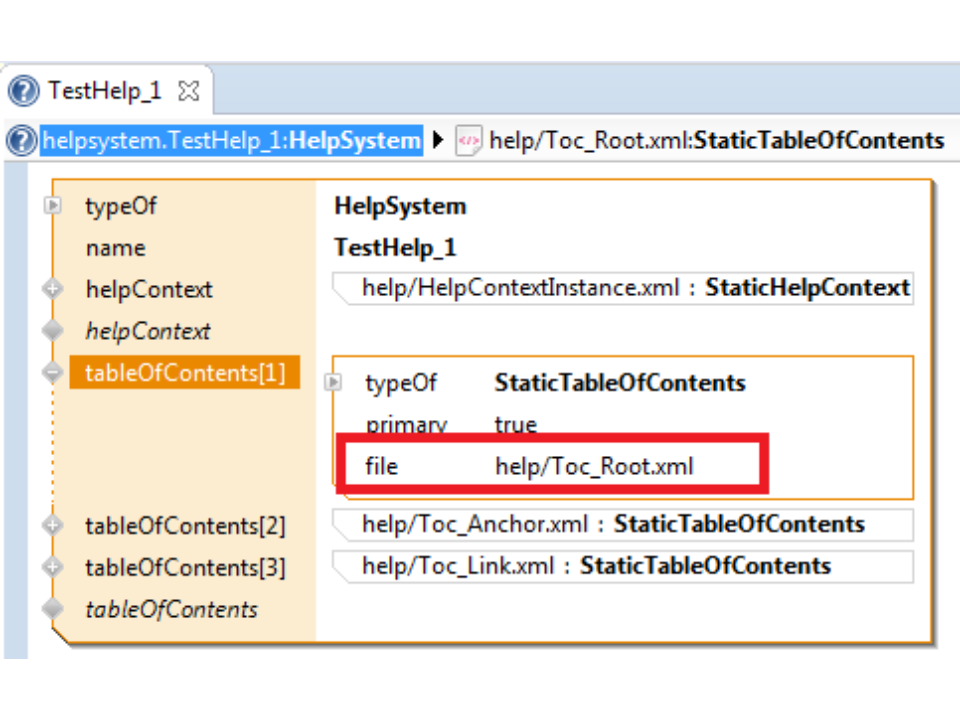
Task: Click the XML file icon in breadcrumb
Action: pos(468,141)
